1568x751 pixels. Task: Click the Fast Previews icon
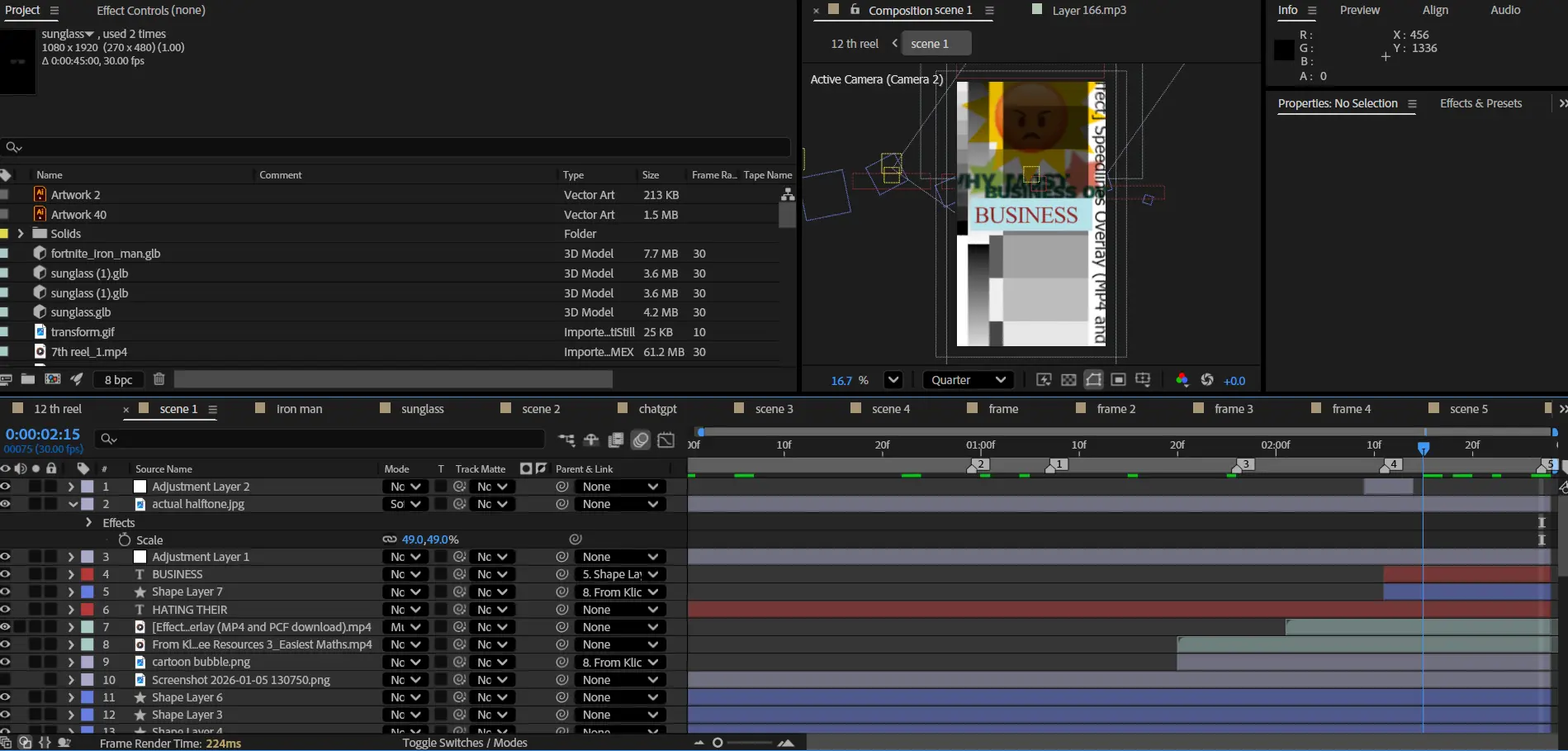[x=1044, y=380]
